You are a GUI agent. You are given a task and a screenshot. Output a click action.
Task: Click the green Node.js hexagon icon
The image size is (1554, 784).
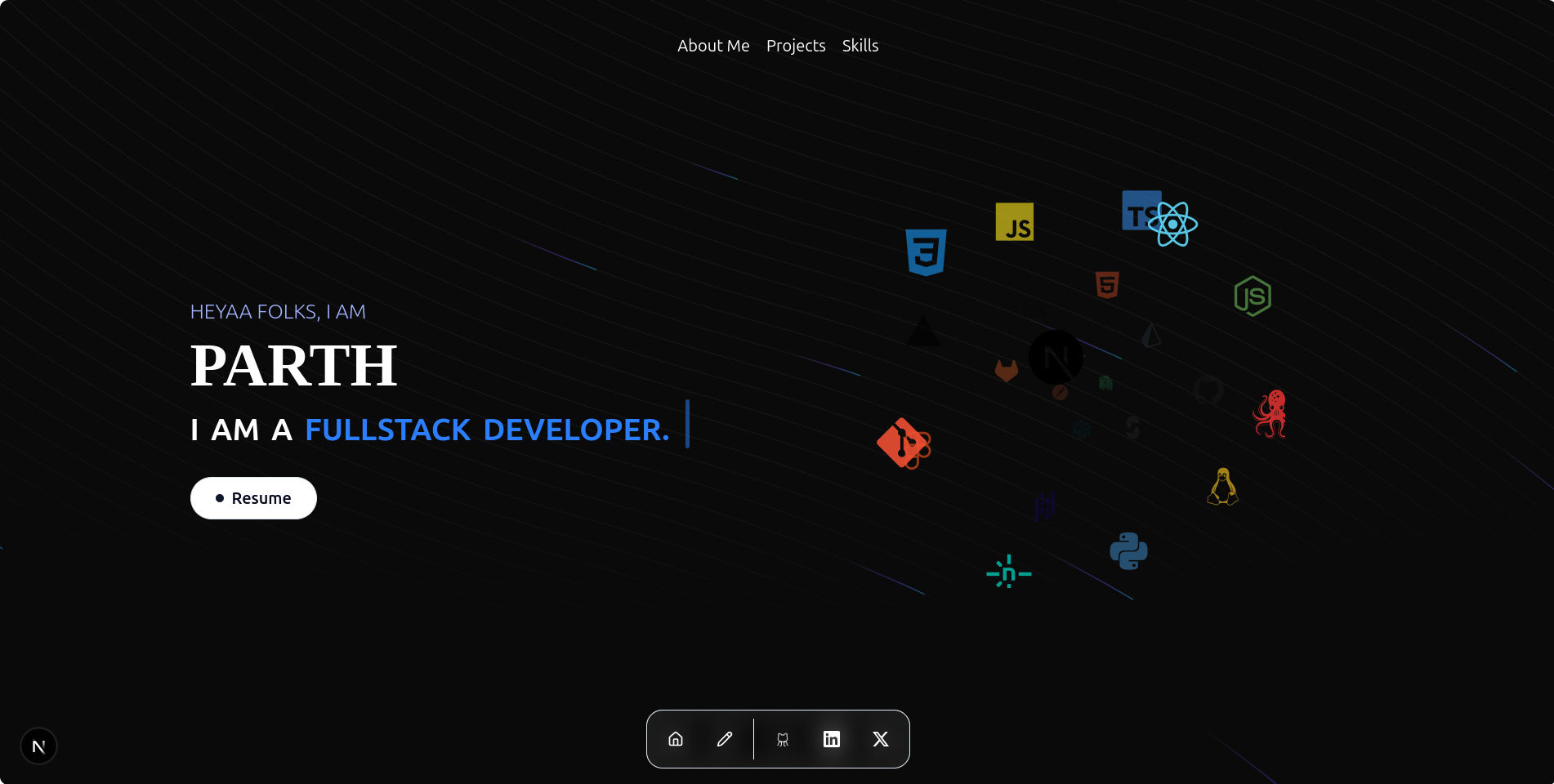[1253, 296]
